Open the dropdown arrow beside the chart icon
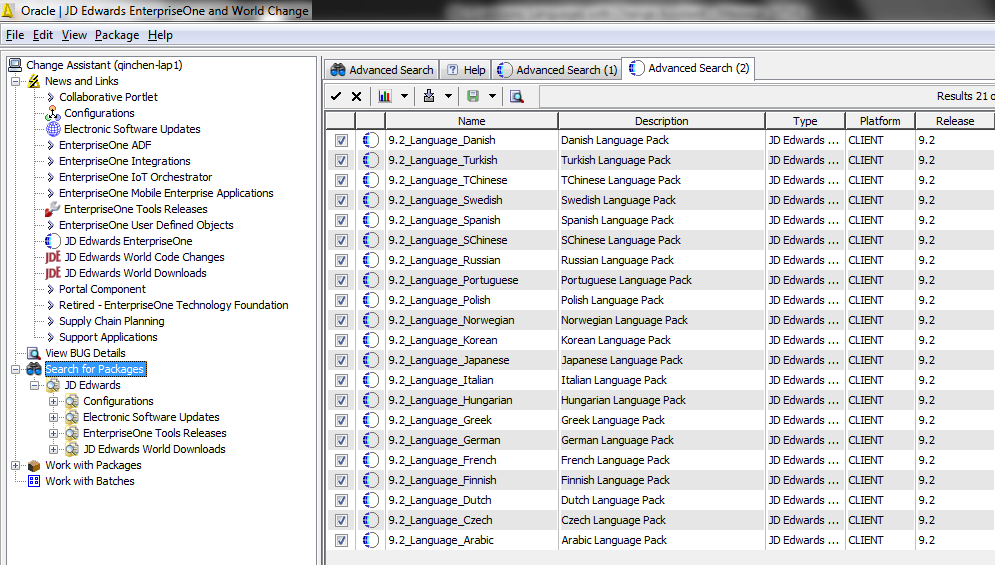995x565 pixels. (x=404, y=97)
